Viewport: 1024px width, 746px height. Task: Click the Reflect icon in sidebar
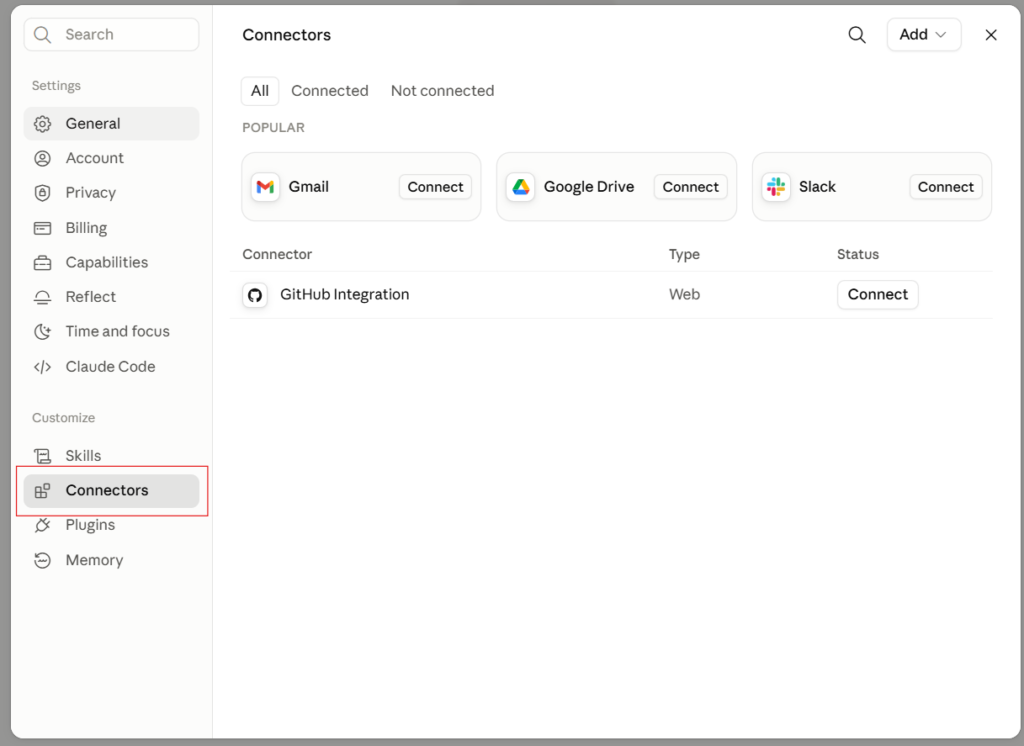point(42,297)
